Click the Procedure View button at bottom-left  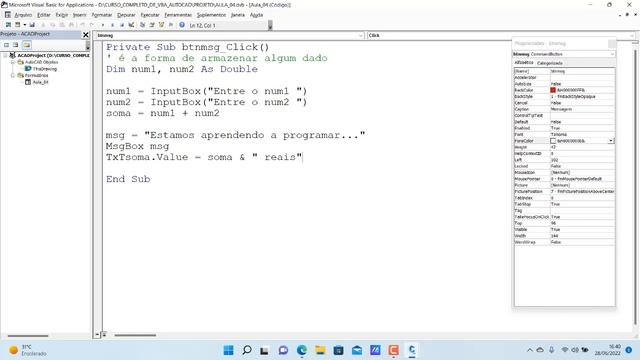pos(98,335)
